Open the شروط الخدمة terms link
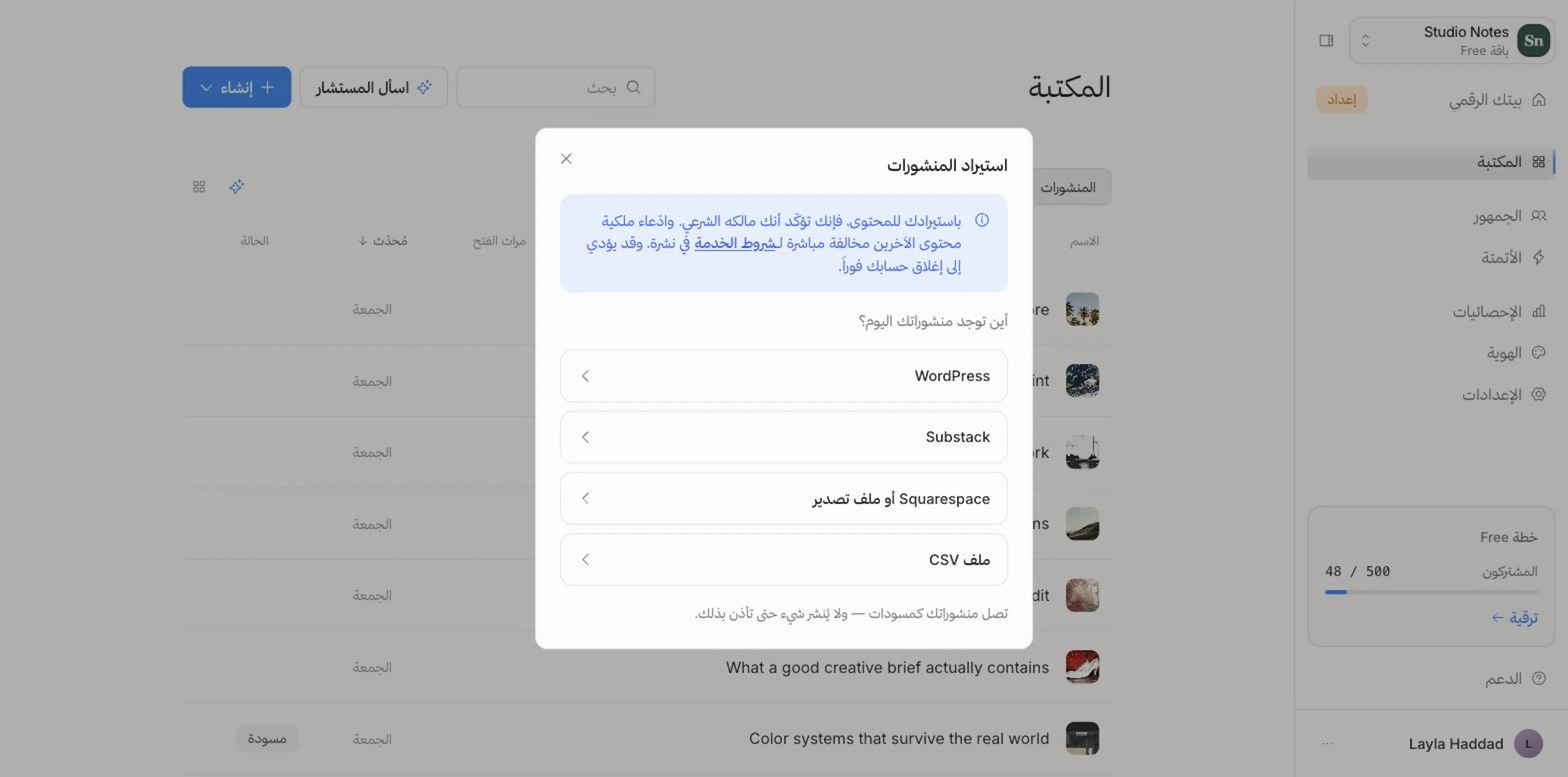Image resolution: width=1568 pixels, height=777 pixels. (735, 243)
